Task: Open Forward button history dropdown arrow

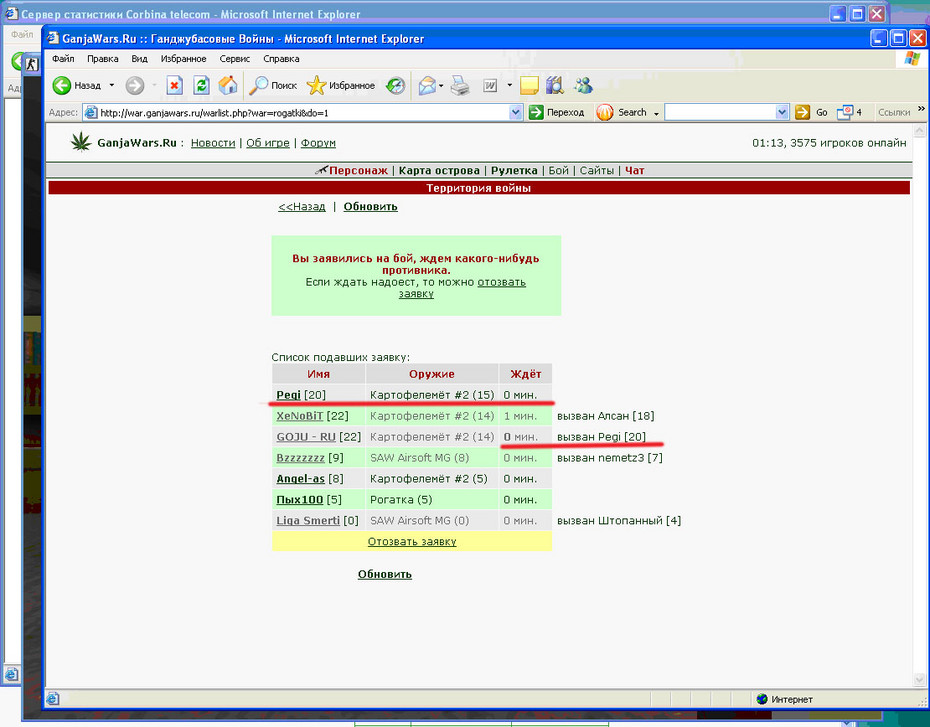Action: coord(154,85)
